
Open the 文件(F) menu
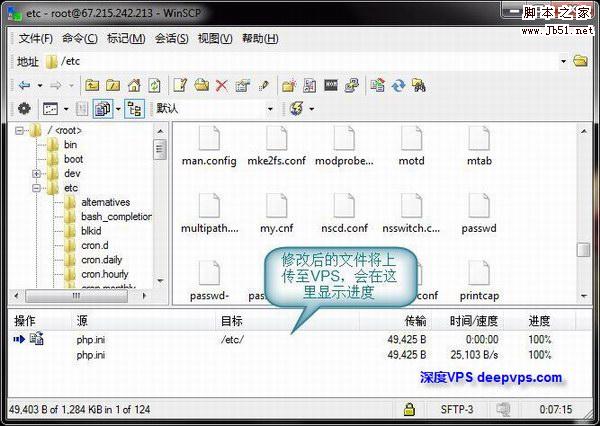coord(35,38)
